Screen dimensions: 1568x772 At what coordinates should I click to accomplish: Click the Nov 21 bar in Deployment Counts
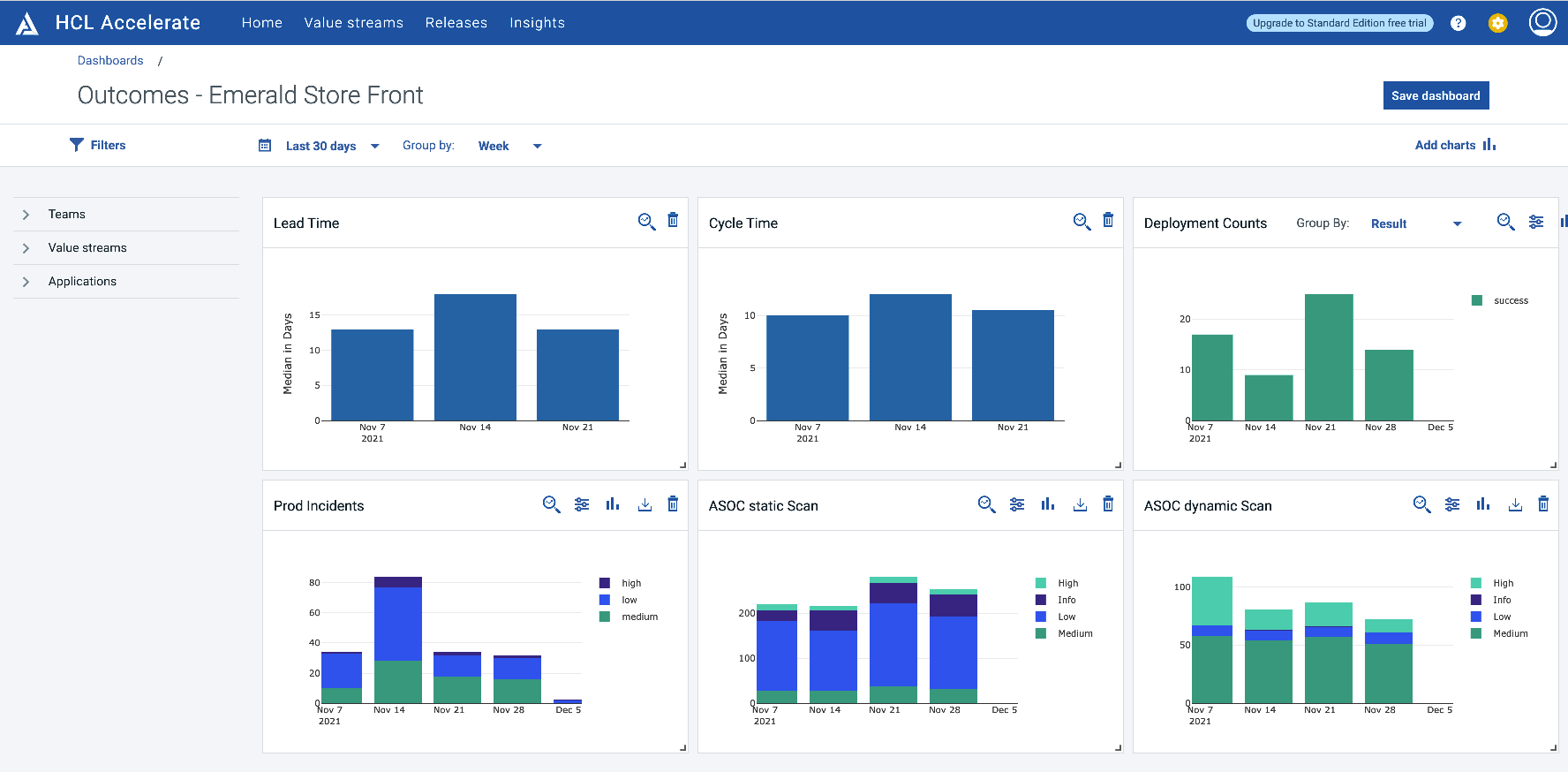coord(1329,357)
